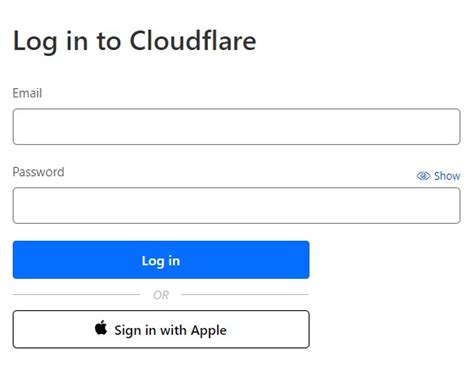
Task: Submit the form via Log in
Action: click(161, 260)
